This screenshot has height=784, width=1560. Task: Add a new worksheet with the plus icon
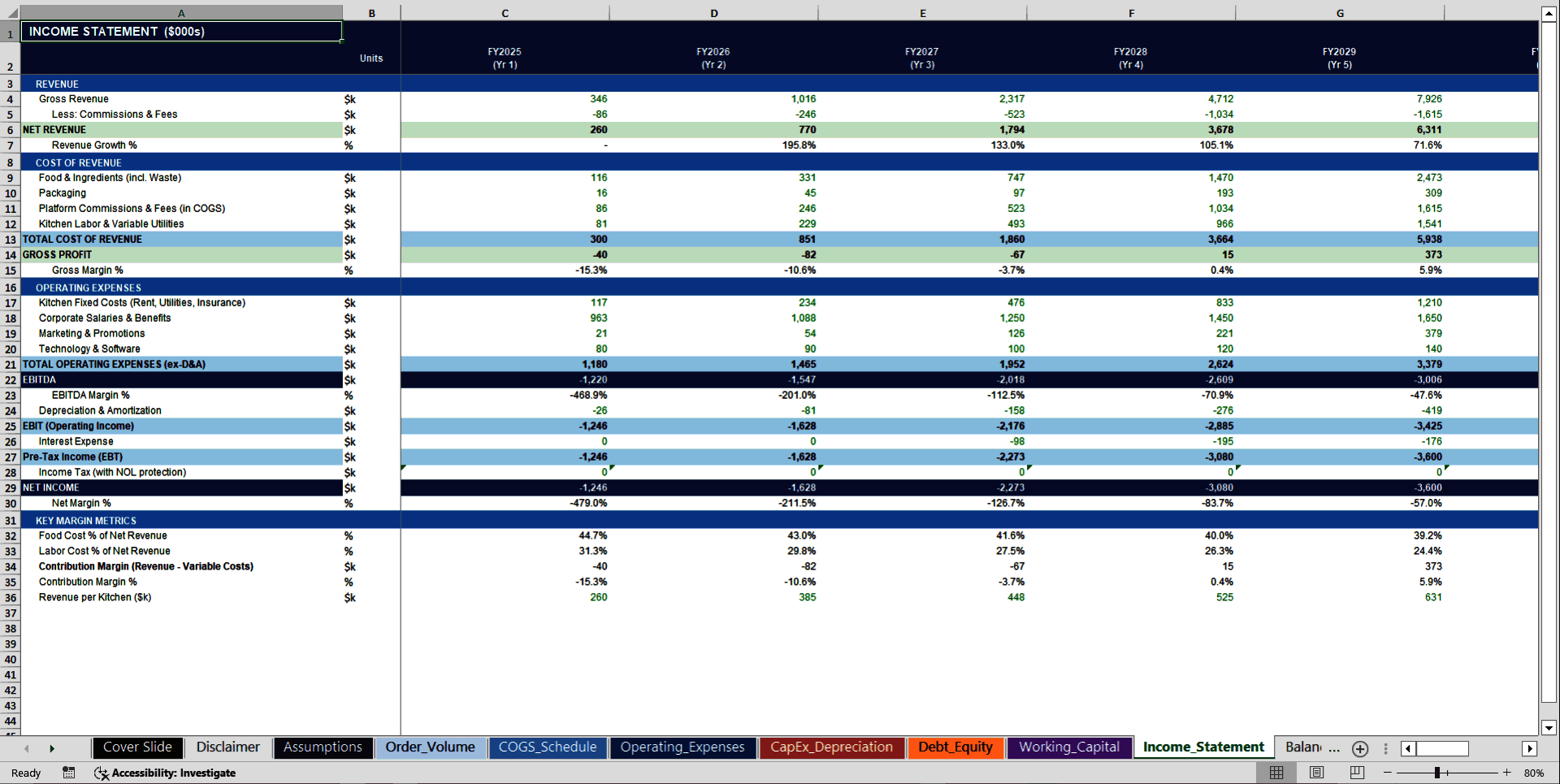(1359, 749)
